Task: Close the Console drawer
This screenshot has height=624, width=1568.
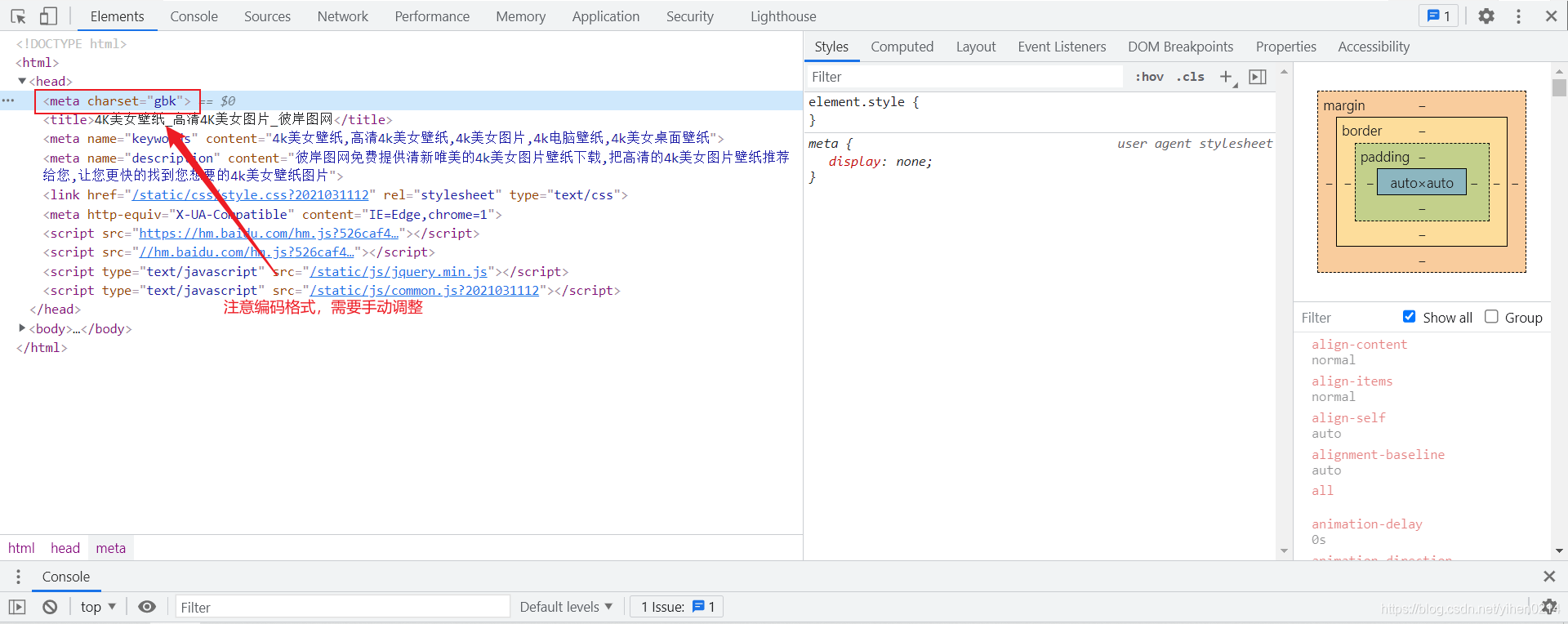Action: tap(1549, 577)
